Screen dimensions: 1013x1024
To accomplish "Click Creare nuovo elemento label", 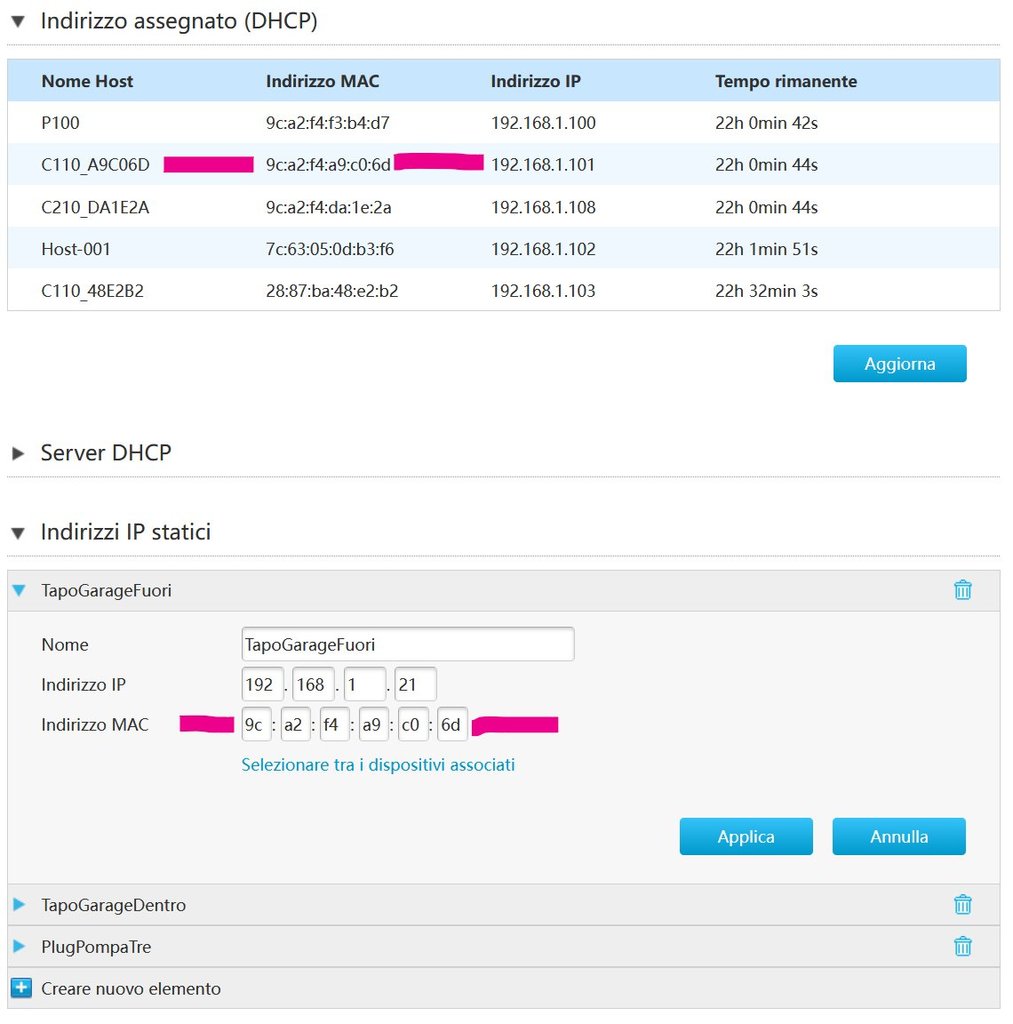I will click(131, 989).
